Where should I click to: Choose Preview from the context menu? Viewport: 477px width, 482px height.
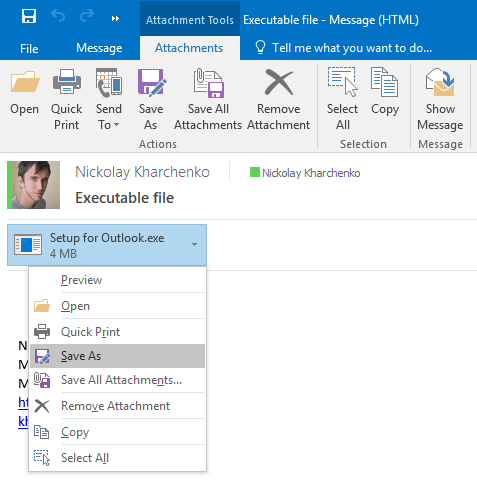117,280
